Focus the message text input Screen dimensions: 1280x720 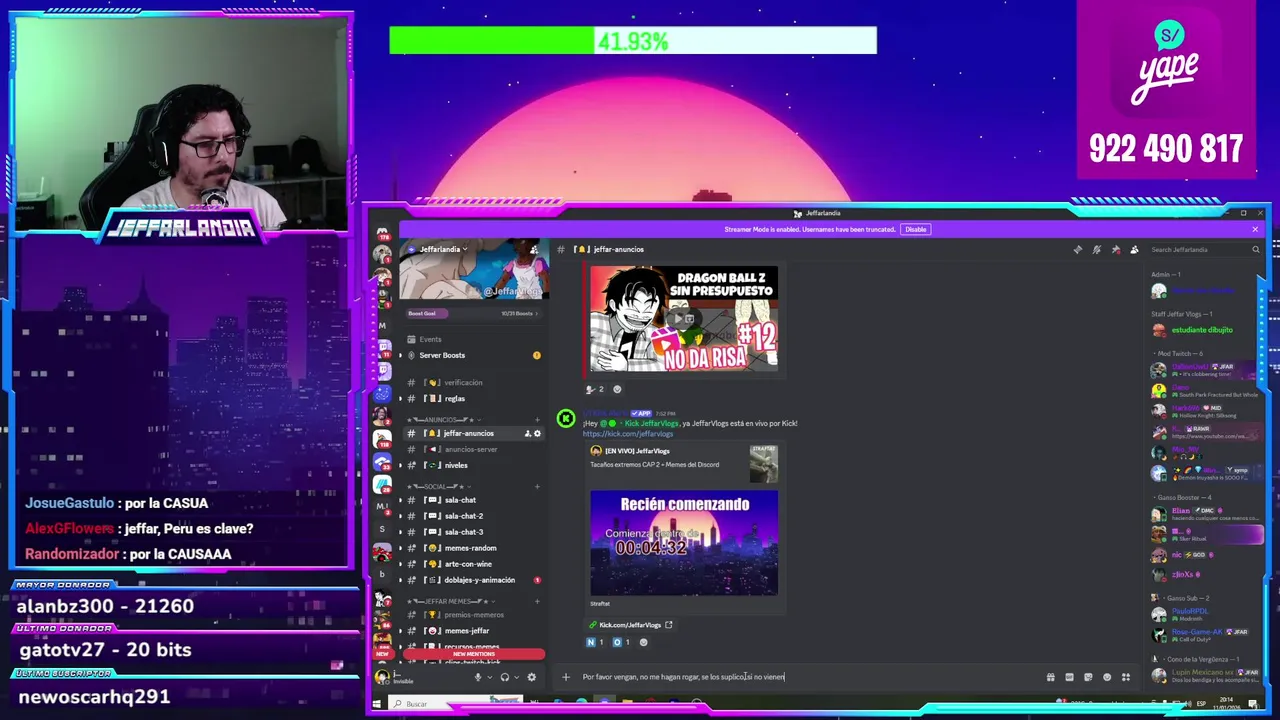pyautogui.click(x=810, y=677)
